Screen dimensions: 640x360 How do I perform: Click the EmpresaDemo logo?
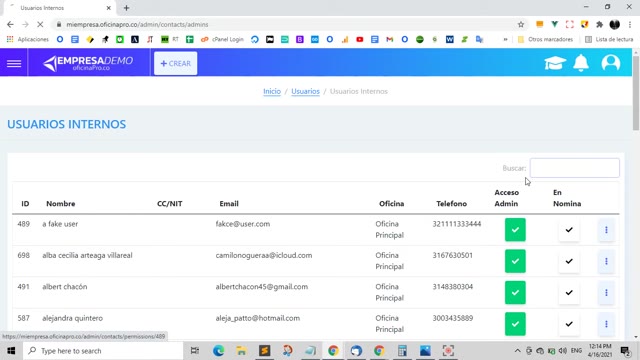(88, 63)
